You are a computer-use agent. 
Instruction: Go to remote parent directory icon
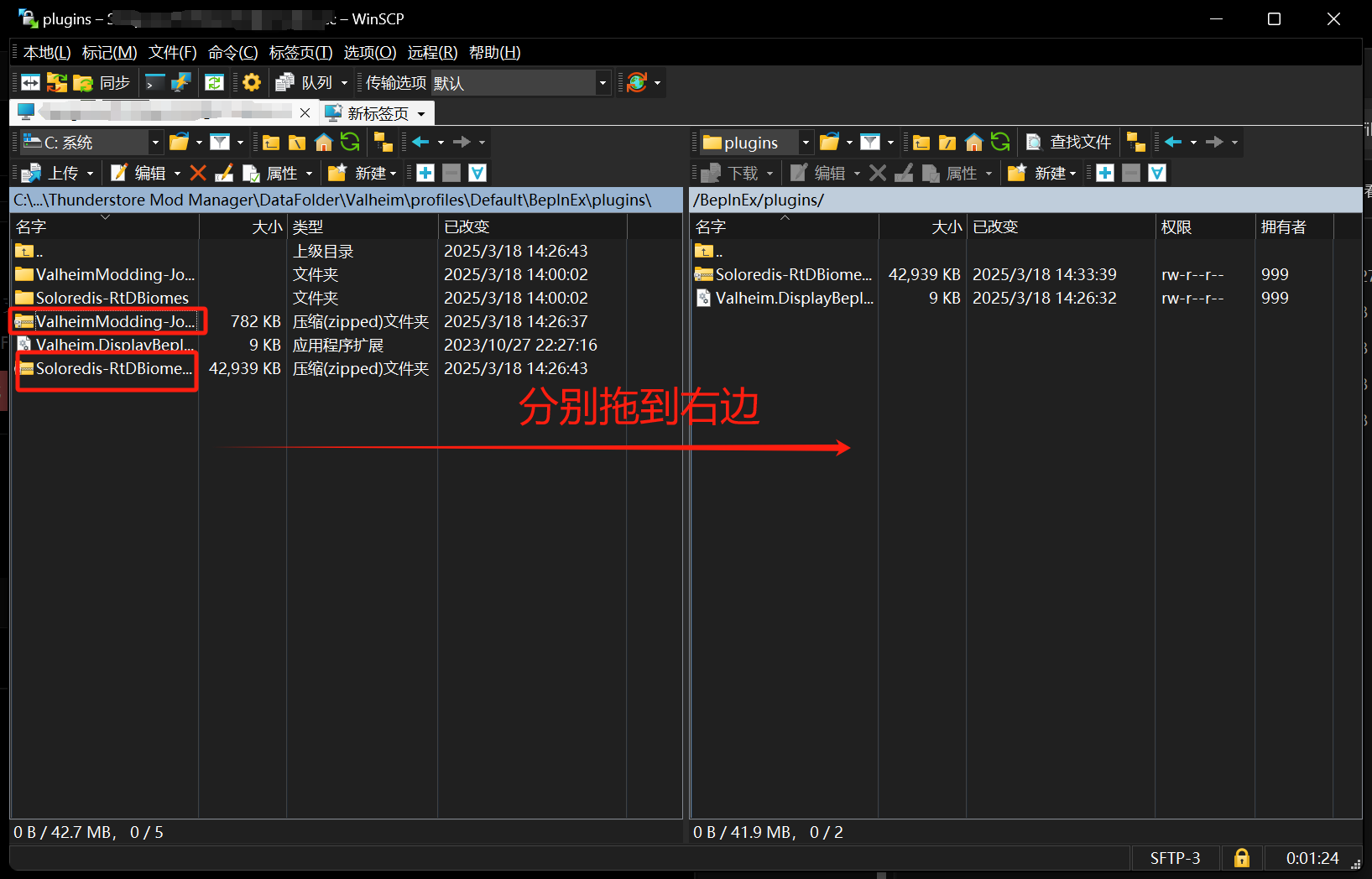[x=921, y=143]
